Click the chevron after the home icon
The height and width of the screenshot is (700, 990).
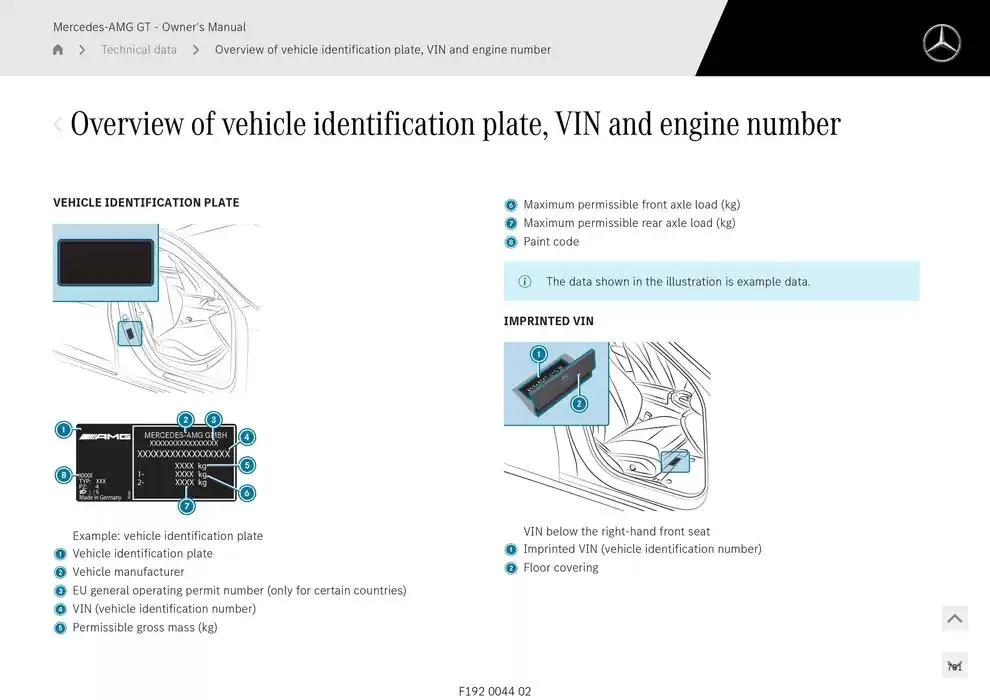(x=82, y=49)
